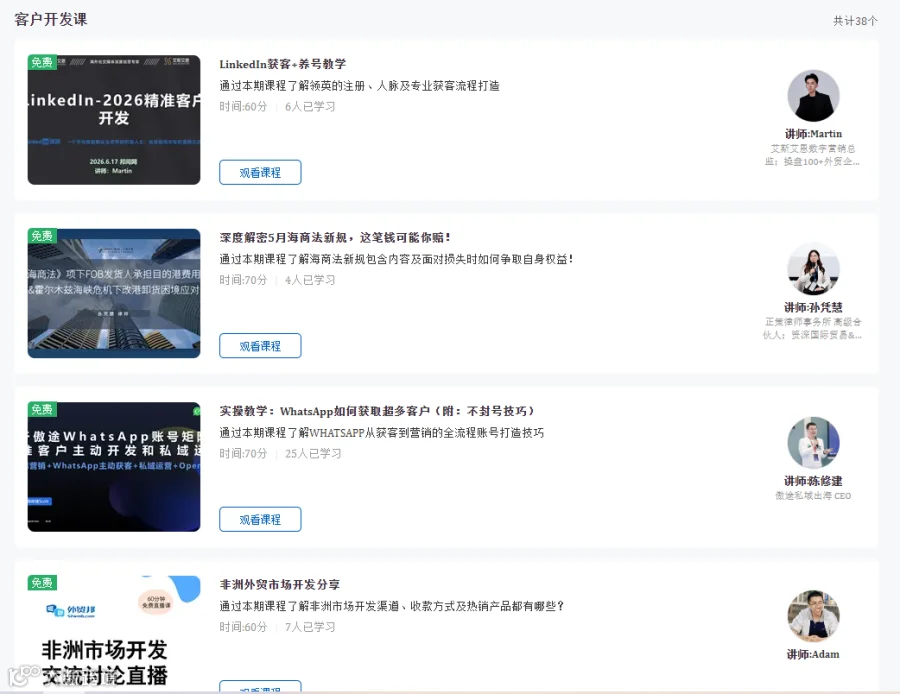Click the description about WHATSAPP从获客到营销

pos(382,432)
